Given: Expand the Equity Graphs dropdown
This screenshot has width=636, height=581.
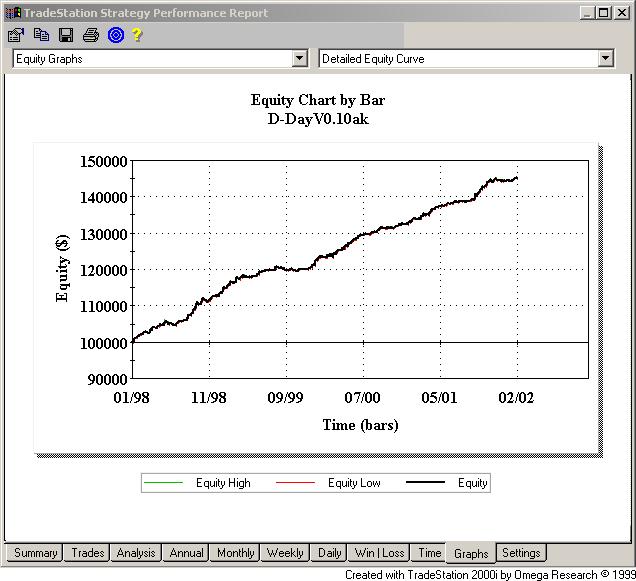Looking at the screenshot, I should click(x=299, y=59).
